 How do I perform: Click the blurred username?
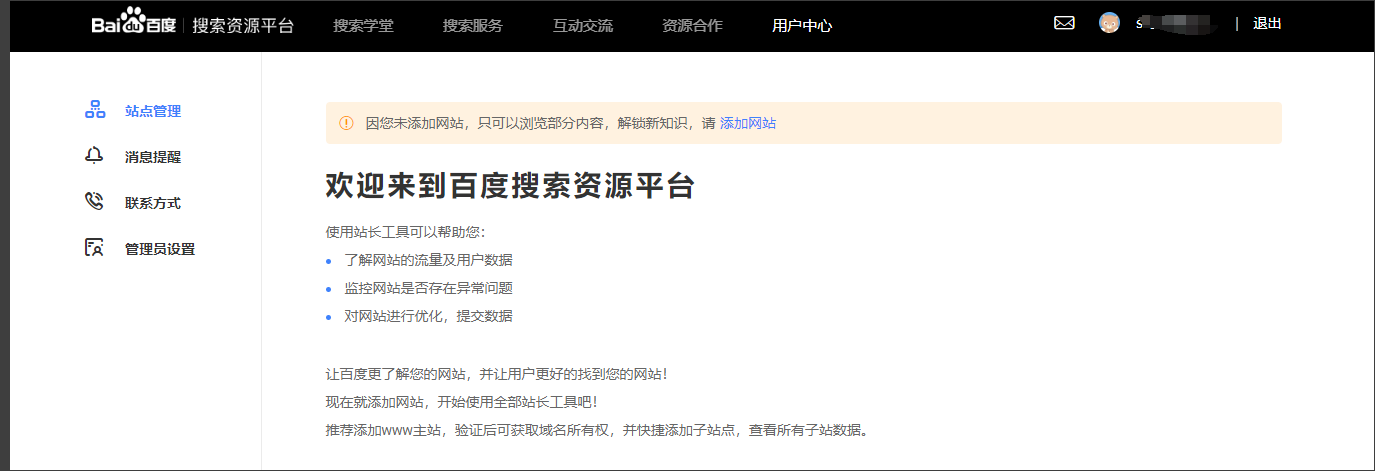pos(1176,23)
